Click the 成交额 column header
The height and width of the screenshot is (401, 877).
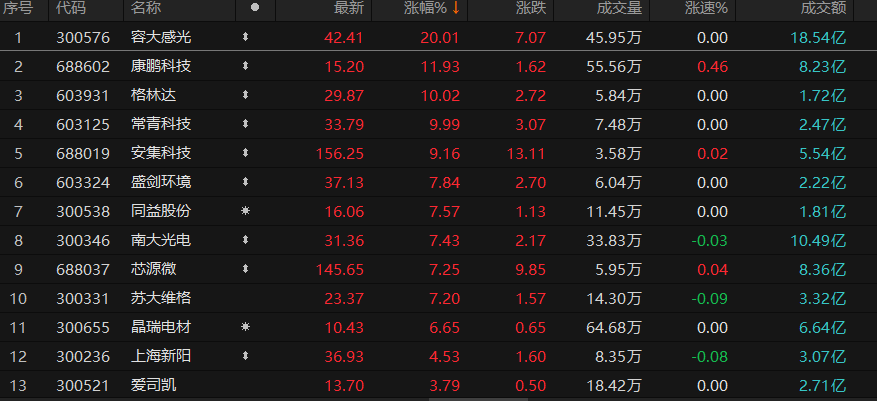point(823,9)
